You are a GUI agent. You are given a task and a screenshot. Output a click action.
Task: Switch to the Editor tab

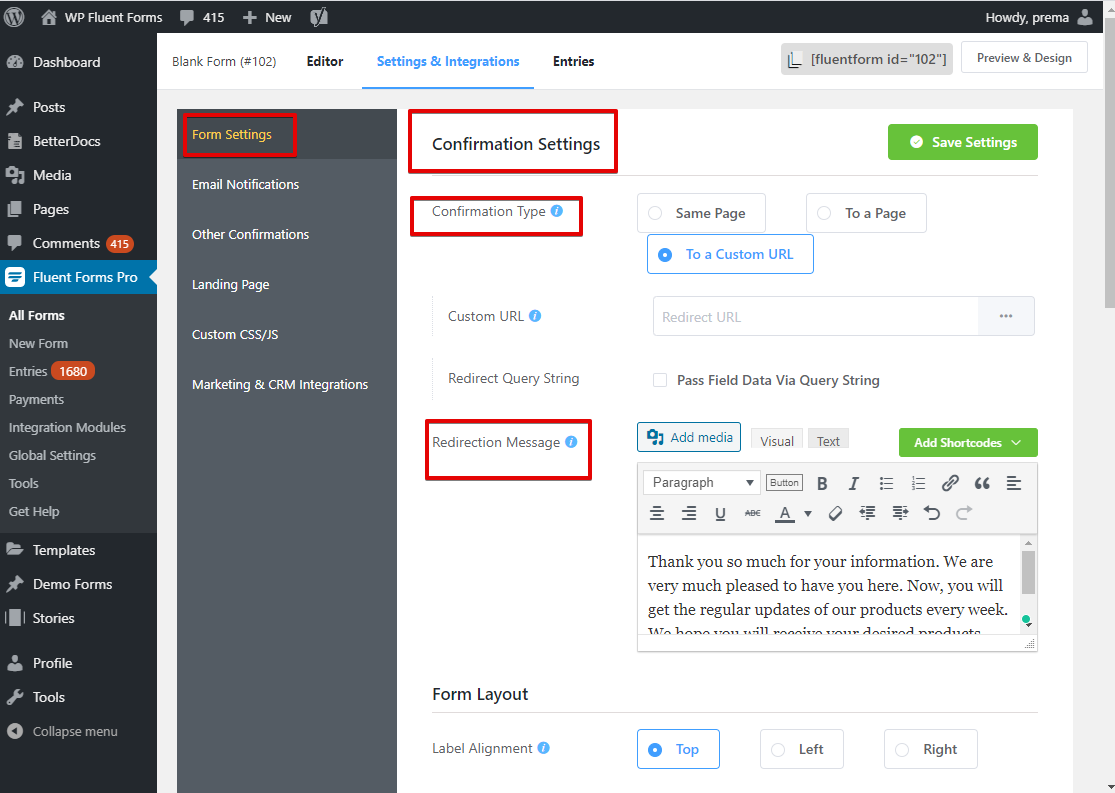pos(325,61)
